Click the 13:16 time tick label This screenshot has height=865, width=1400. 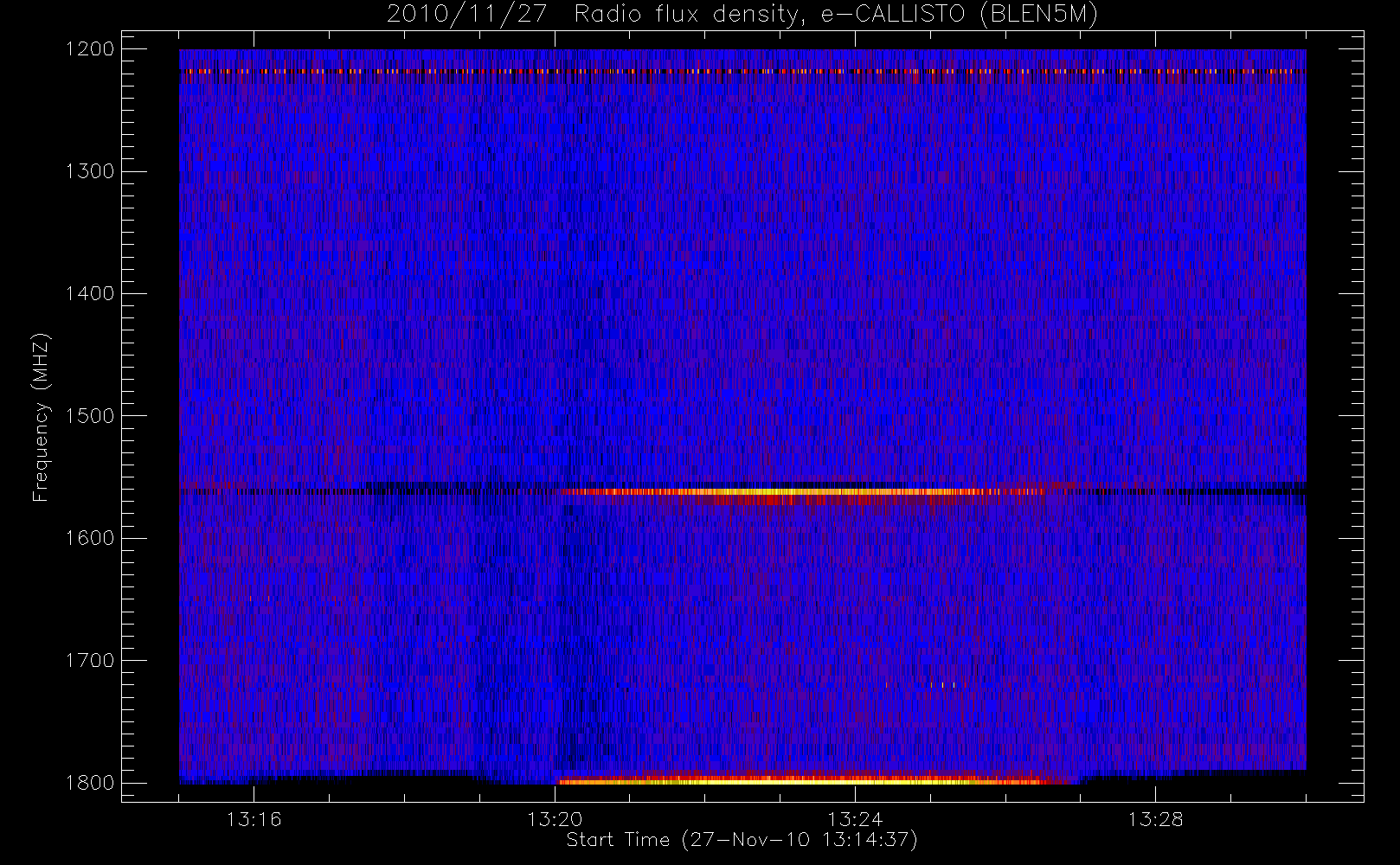pos(254,819)
